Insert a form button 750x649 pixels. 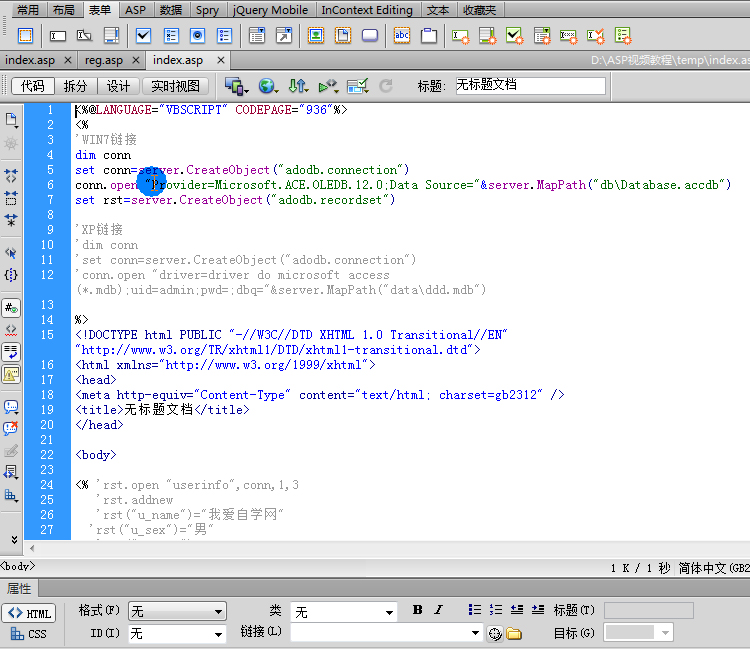click(x=370, y=35)
